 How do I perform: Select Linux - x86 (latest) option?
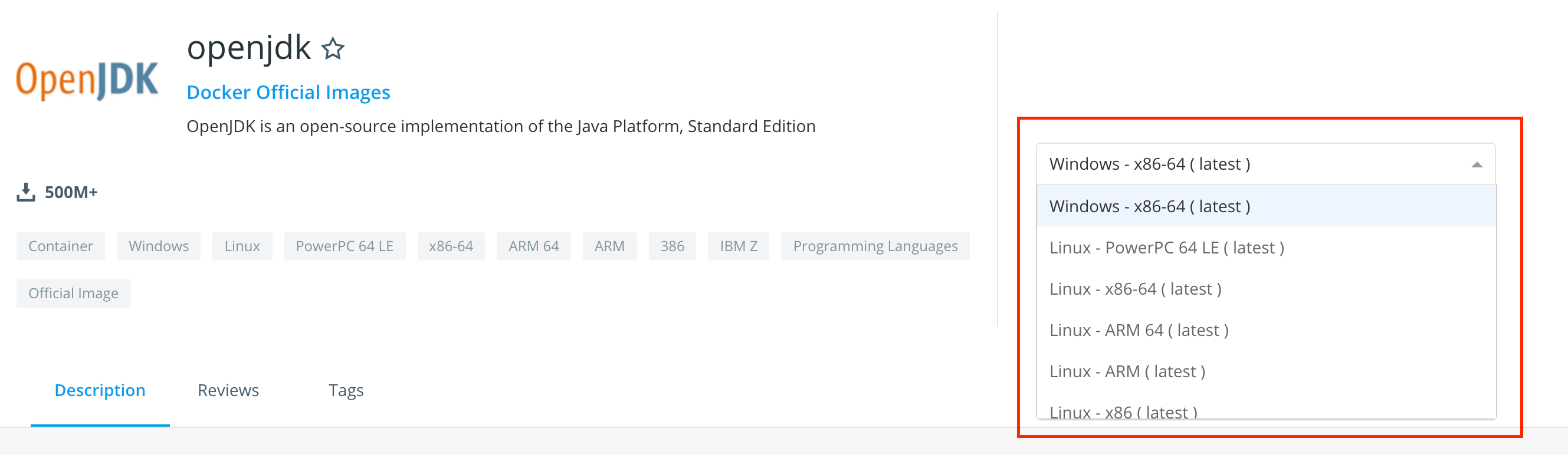(x=1123, y=412)
